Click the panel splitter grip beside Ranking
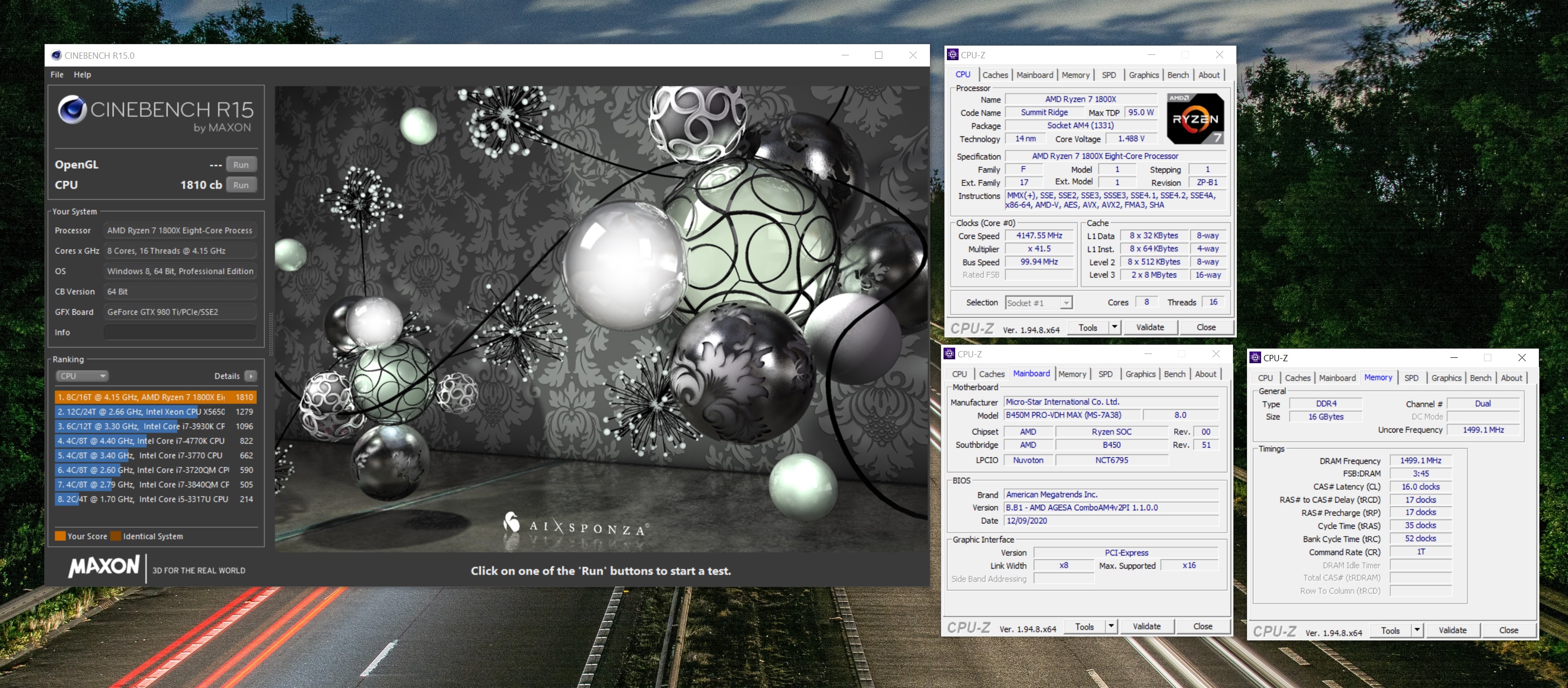 (x=270, y=334)
